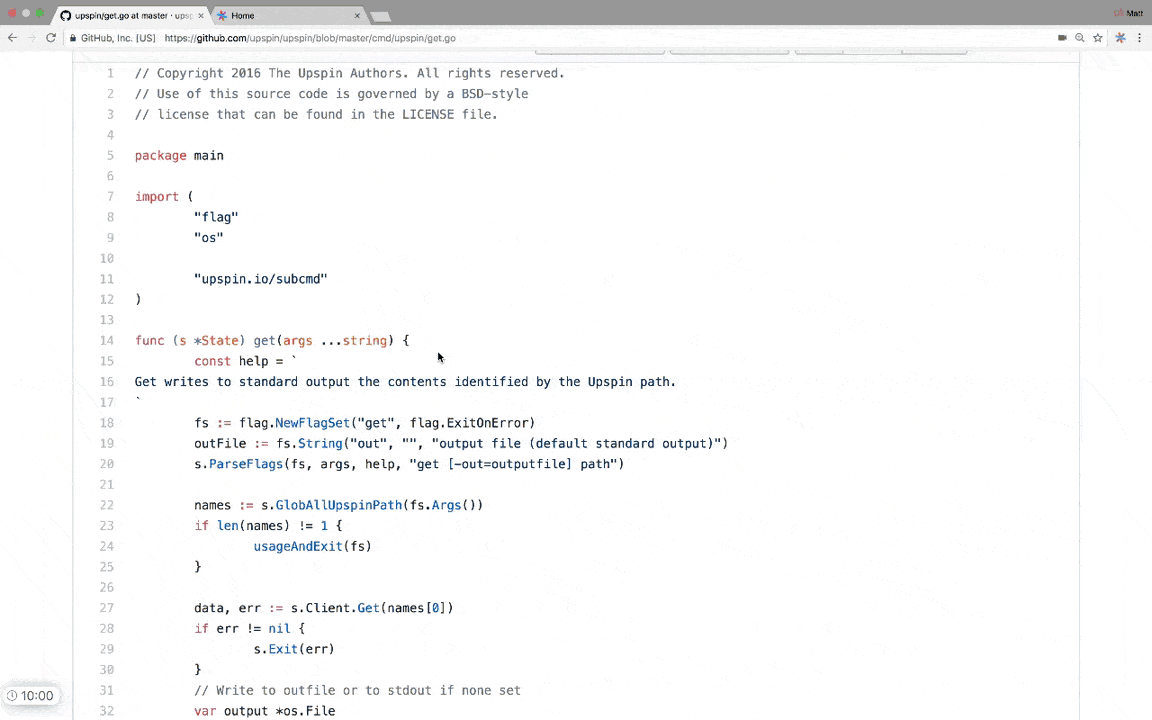Viewport: 1152px width, 720px height.
Task: Click the browser forward arrow
Action: (31, 38)
